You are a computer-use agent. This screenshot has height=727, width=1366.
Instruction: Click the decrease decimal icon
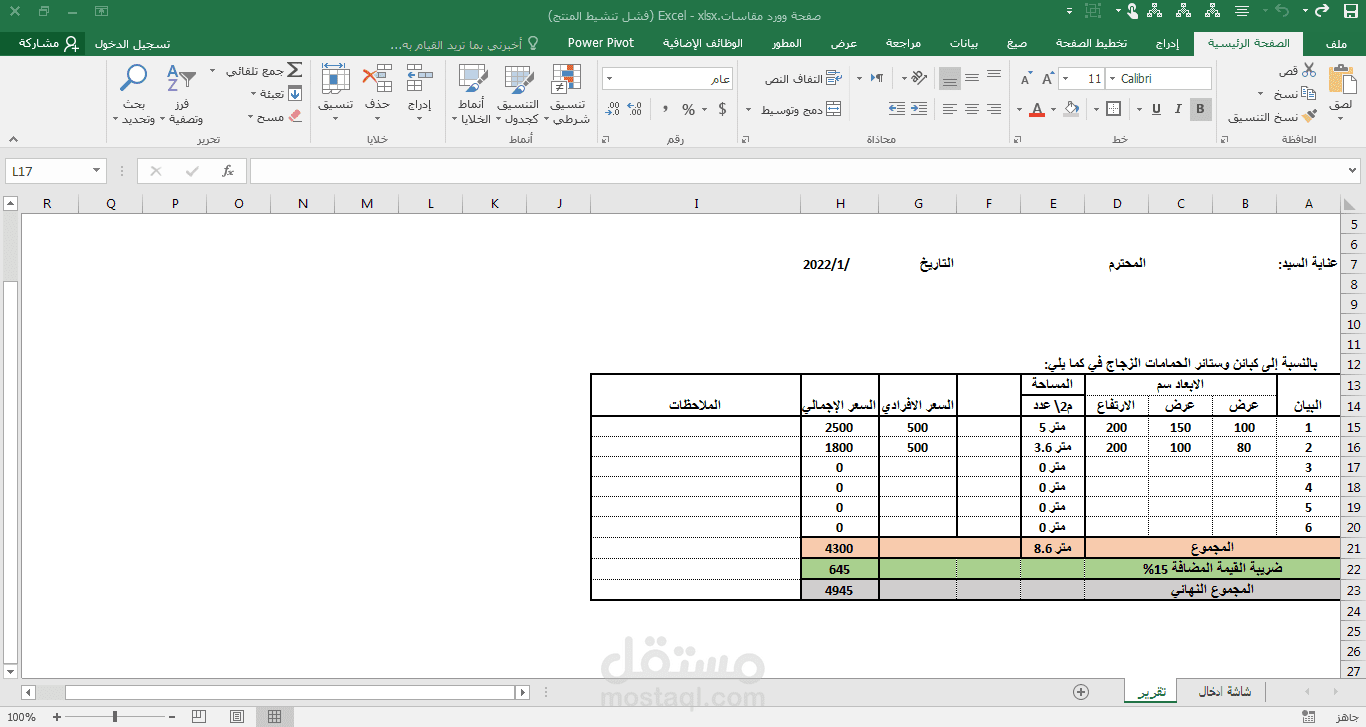pyautogui.click(x=612, y=109)
